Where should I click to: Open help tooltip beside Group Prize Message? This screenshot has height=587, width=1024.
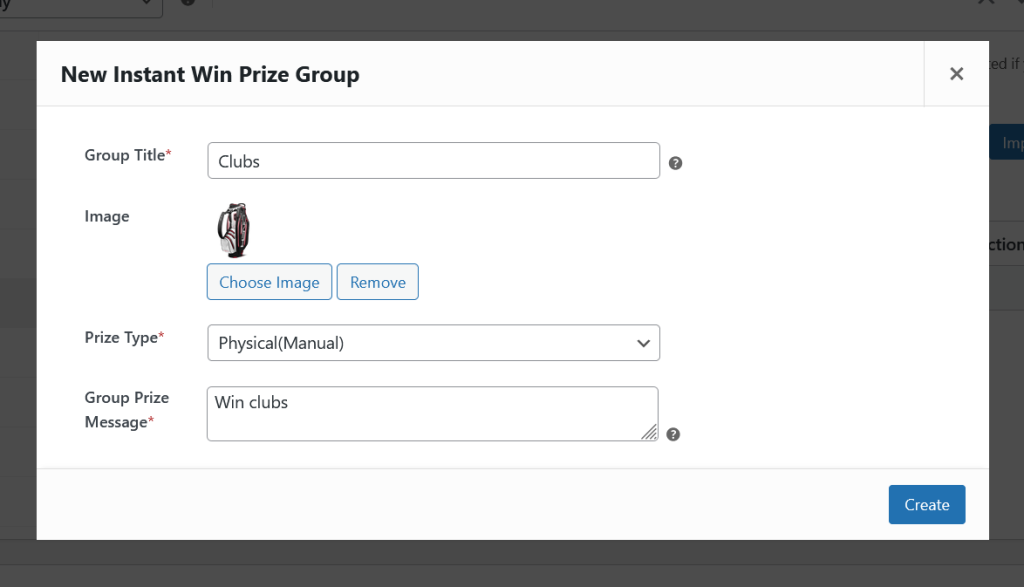(673, 434)
